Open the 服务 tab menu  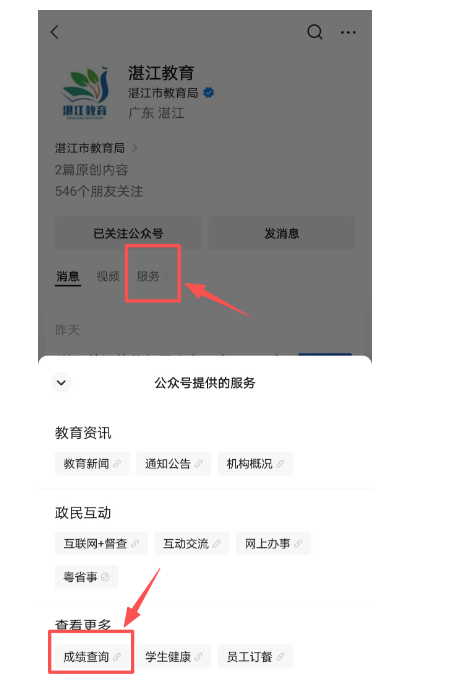(153, 276)
